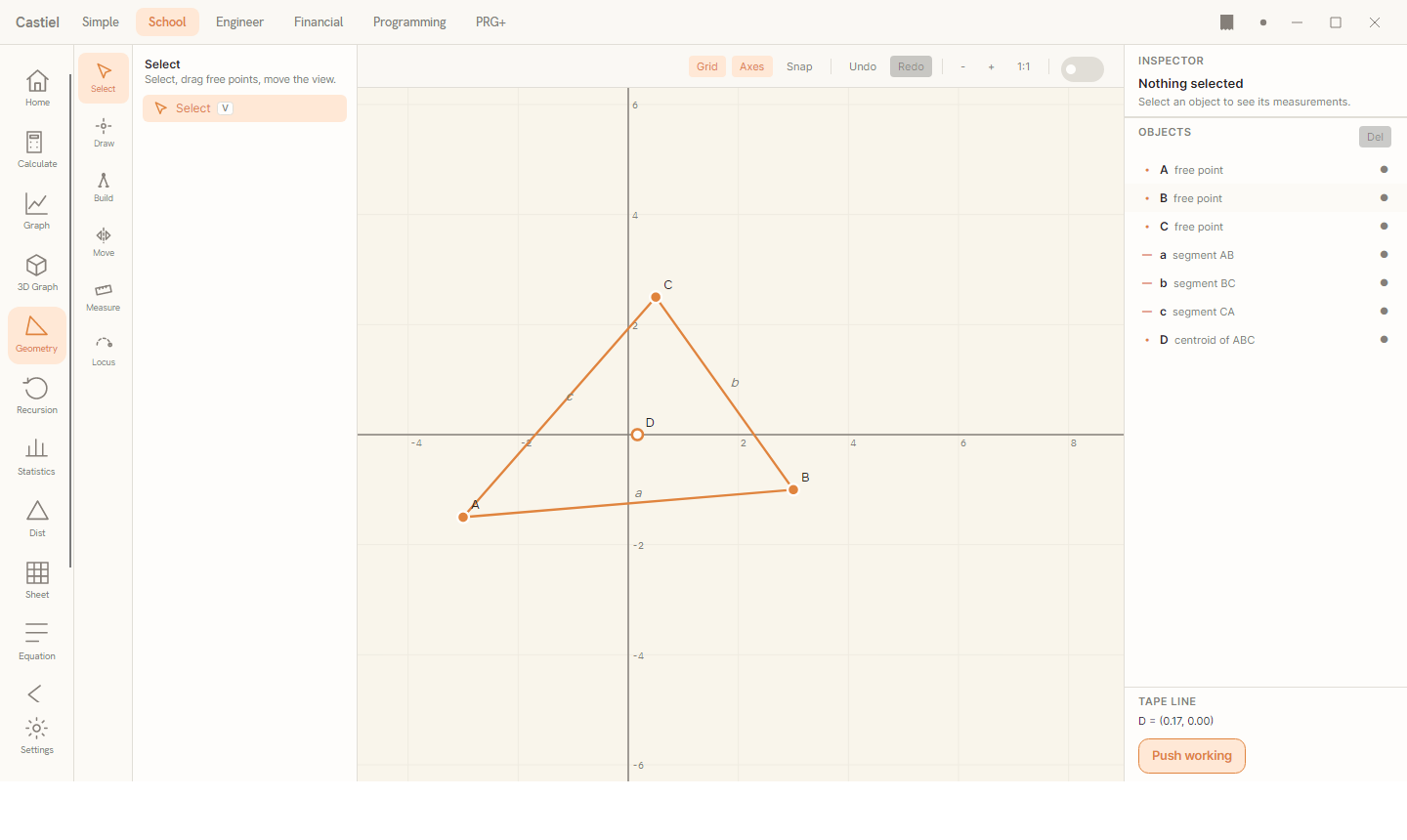
Task: Toggle Snap mode
Action: 799,66
